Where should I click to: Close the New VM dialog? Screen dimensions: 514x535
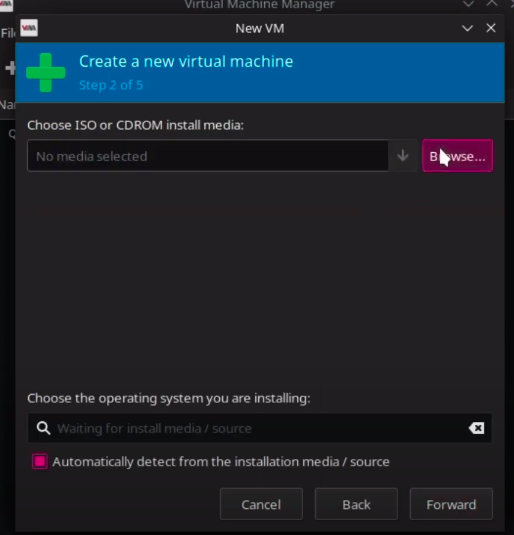491,28
